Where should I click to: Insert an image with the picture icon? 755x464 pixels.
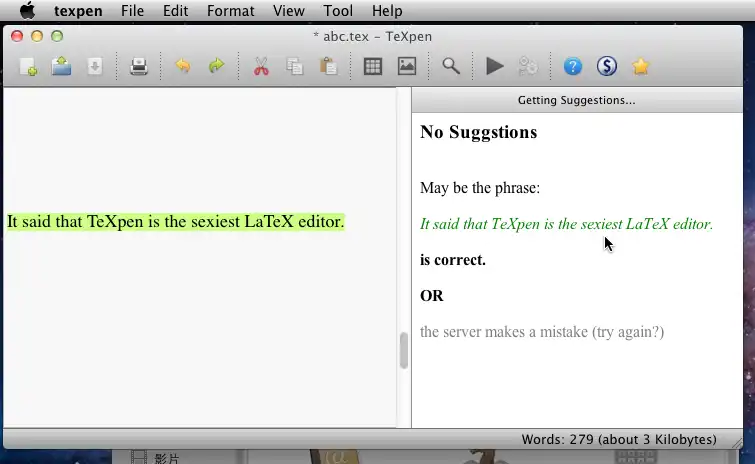click(407, 66)
